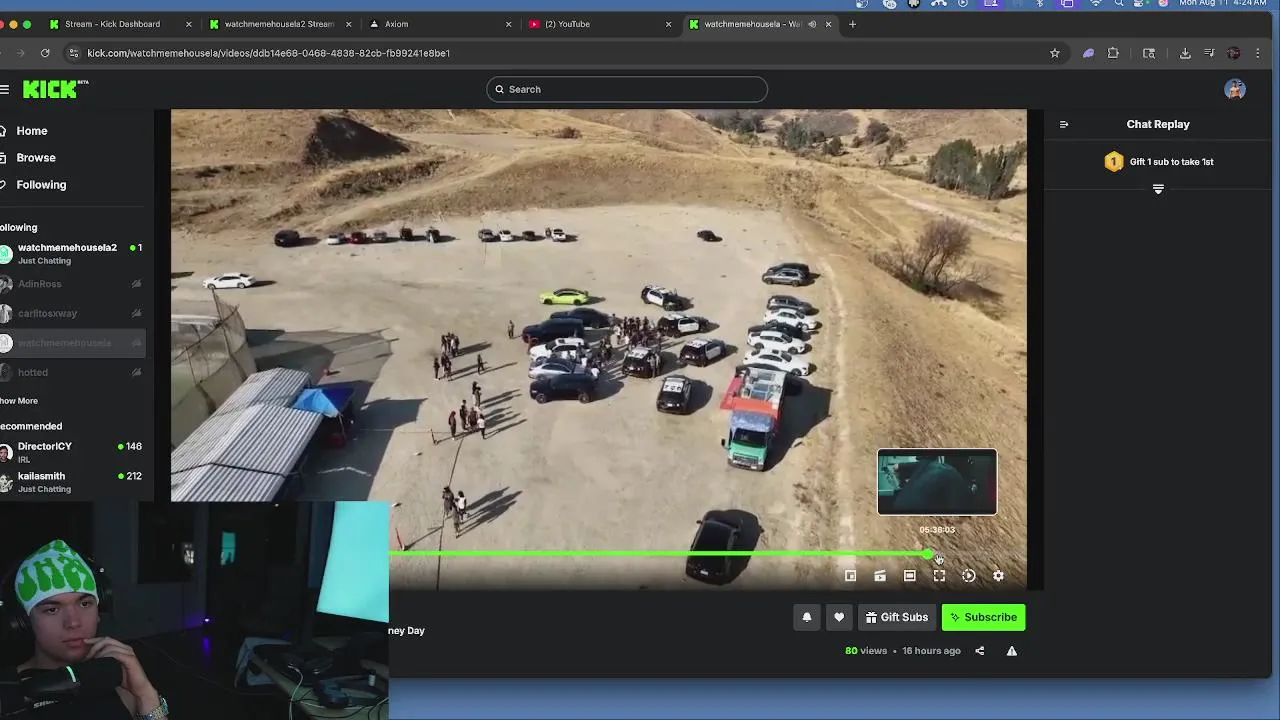The image size is (1280, 720).
Task: Click the gold rank 1 gift badge
Action: click(x=1113, y=162)
